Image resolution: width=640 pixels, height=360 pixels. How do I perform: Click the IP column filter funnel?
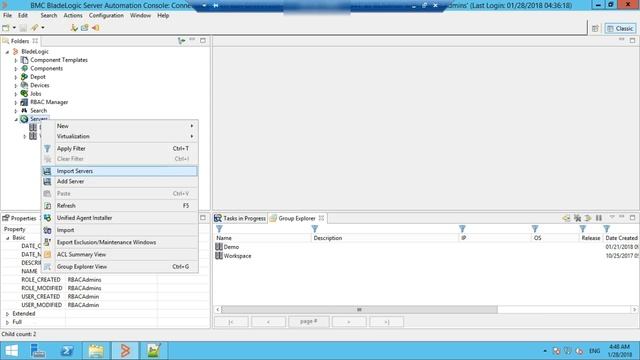[x=462, y=229]
